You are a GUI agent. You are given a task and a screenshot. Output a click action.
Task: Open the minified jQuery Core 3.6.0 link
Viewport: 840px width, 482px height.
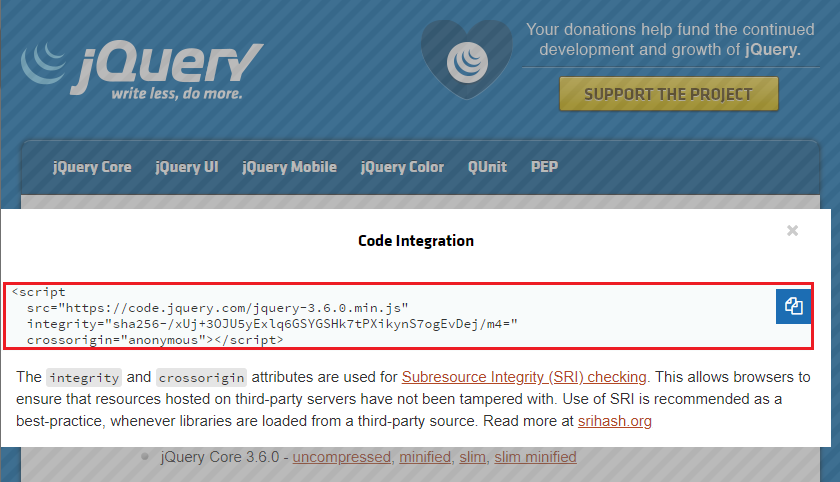tap(425, 457)
